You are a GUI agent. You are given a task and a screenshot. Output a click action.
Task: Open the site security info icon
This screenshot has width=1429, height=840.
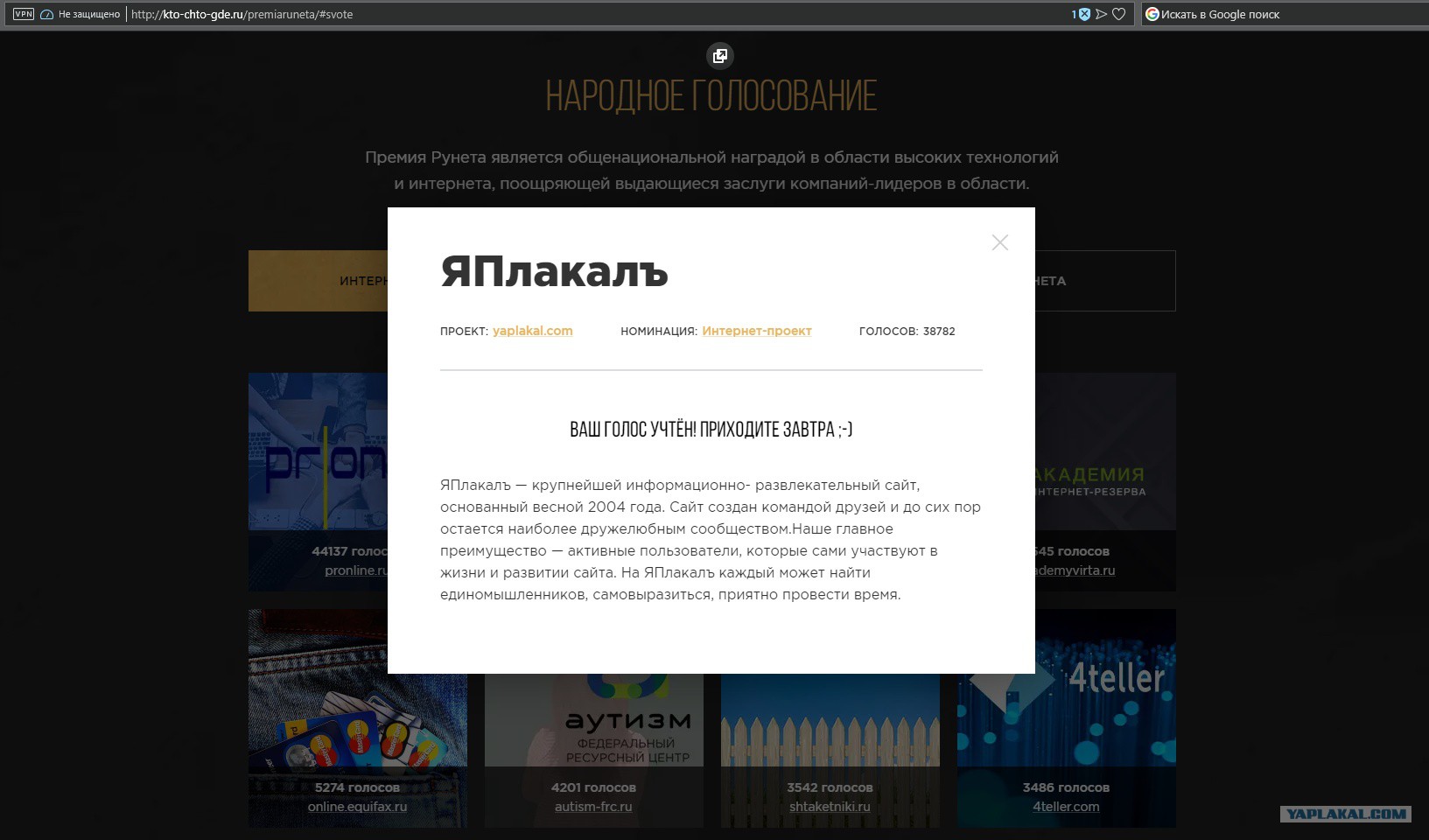[47, 14]
